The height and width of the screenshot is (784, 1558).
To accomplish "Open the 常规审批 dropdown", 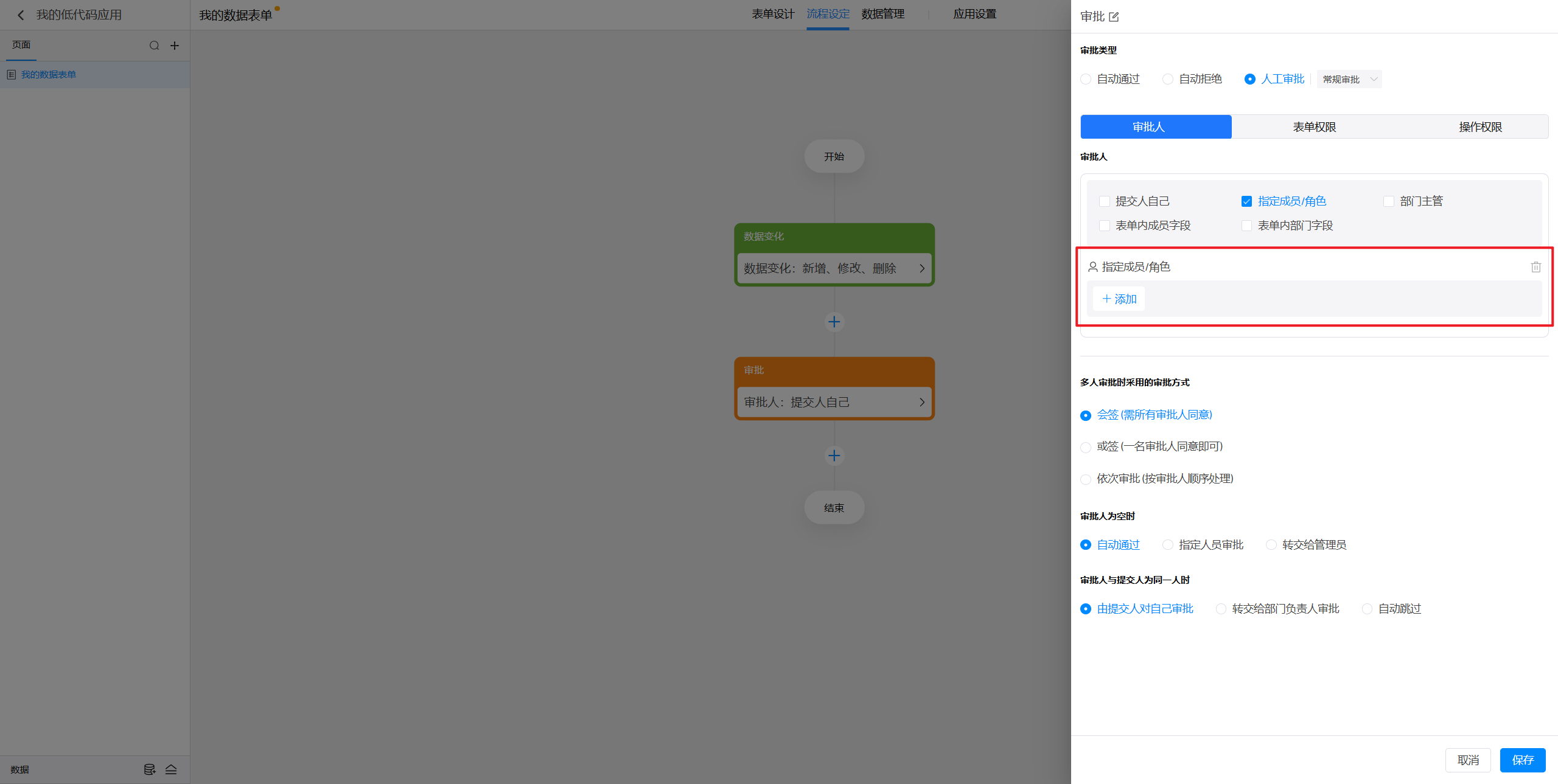I will (1349, 80).
